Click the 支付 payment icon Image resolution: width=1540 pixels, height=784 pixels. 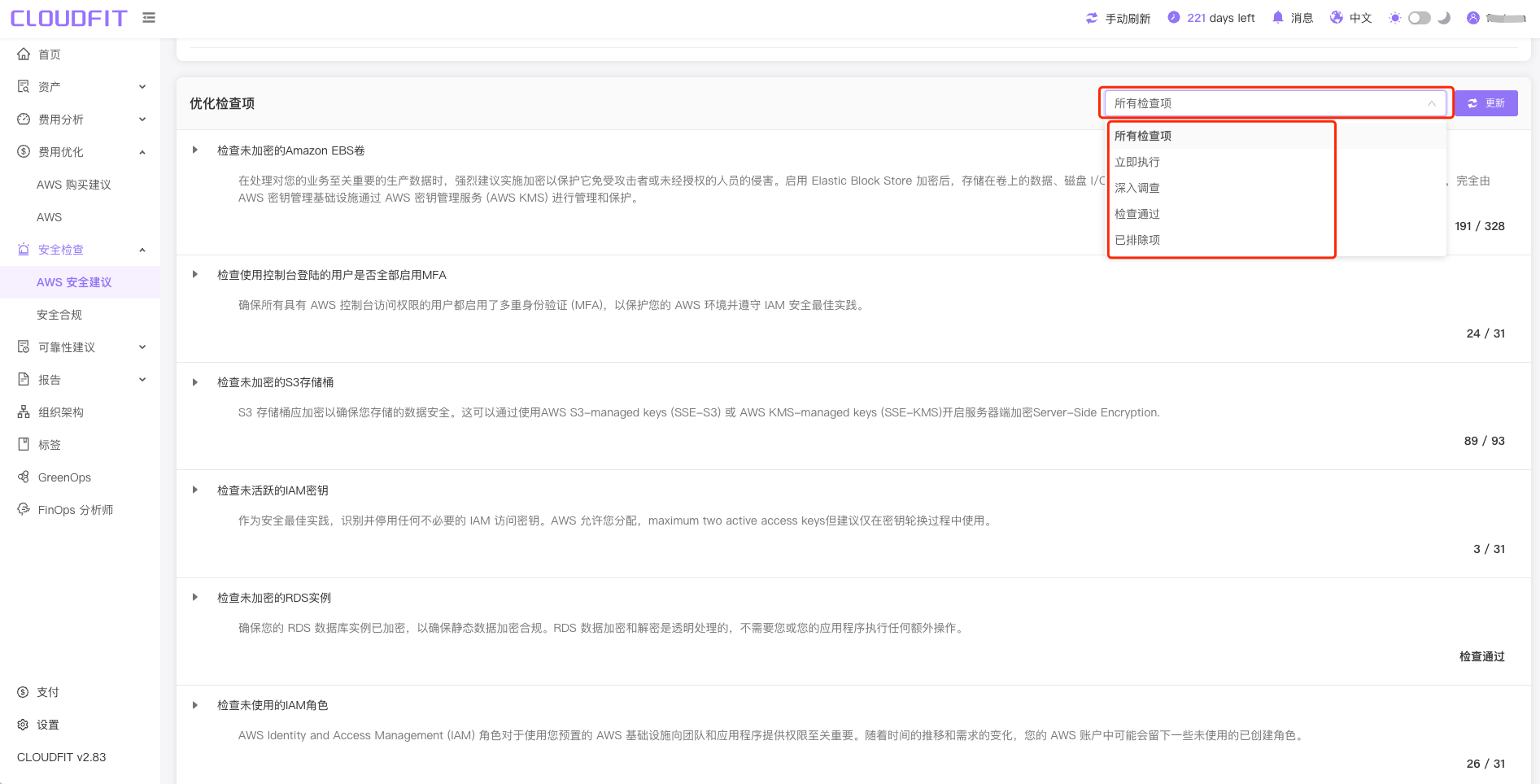(23, 692)
